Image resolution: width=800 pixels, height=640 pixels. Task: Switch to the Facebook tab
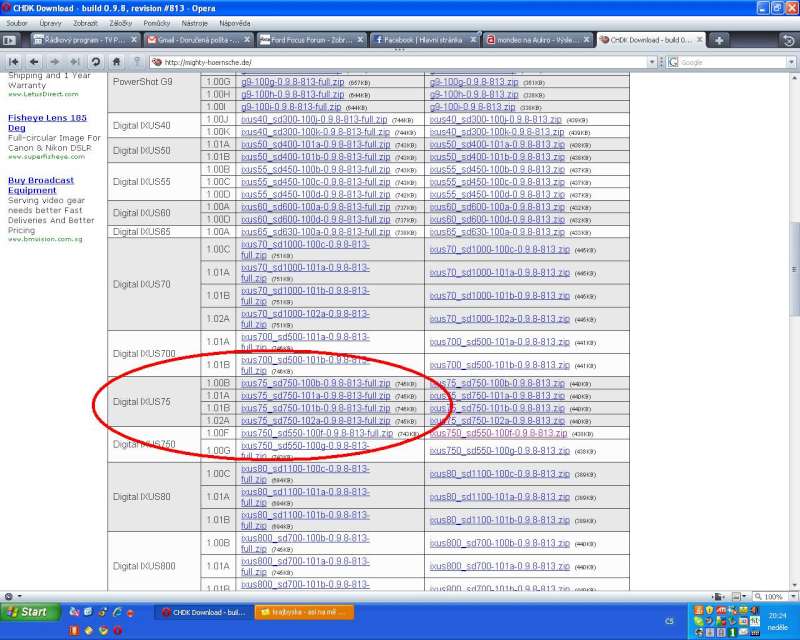point(424,40)
